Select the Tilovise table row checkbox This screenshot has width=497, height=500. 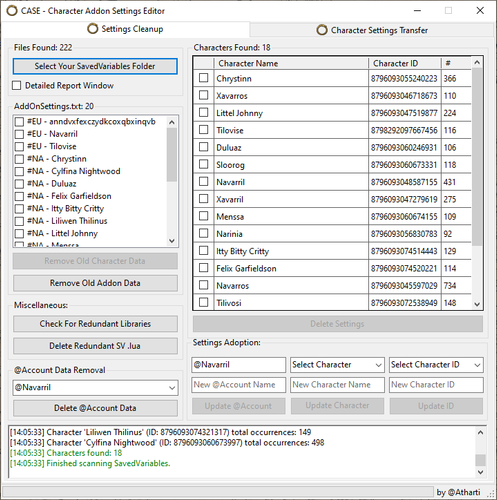tap(204, 130)
